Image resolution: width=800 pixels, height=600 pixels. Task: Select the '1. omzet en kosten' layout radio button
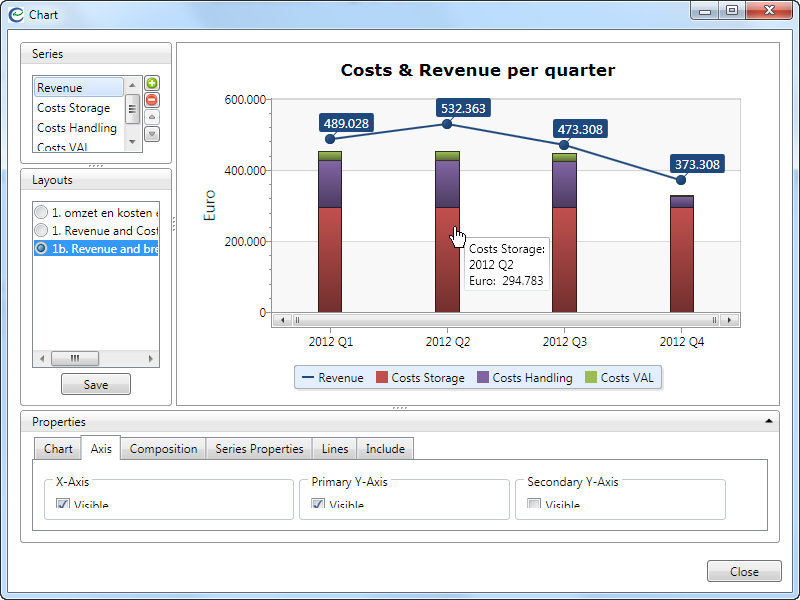pyautogui.click(x=41, y=213)
